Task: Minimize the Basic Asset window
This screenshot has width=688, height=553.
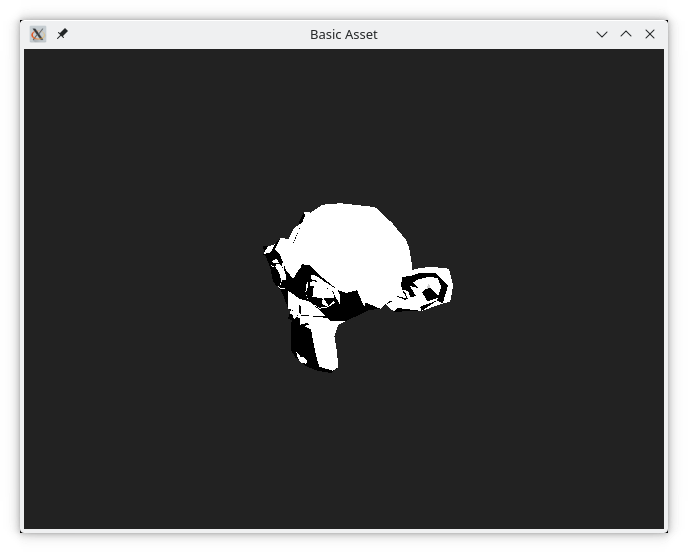Action: point(602,34)
